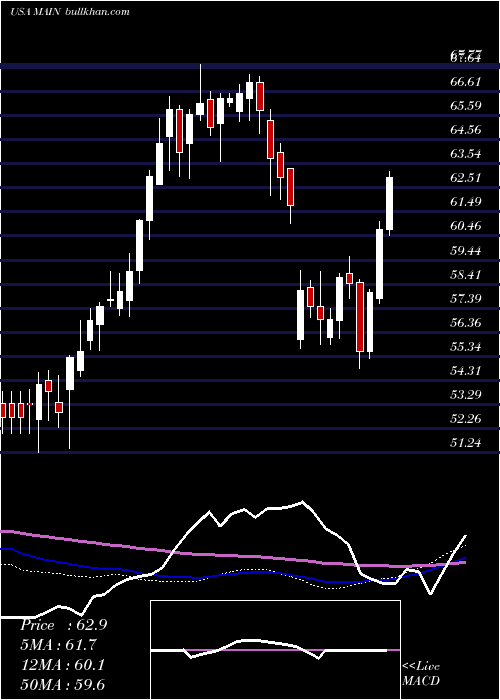Click the tall red candle near 55.34
This screenshot has height=700, width=500.
(x=360, y=317)
